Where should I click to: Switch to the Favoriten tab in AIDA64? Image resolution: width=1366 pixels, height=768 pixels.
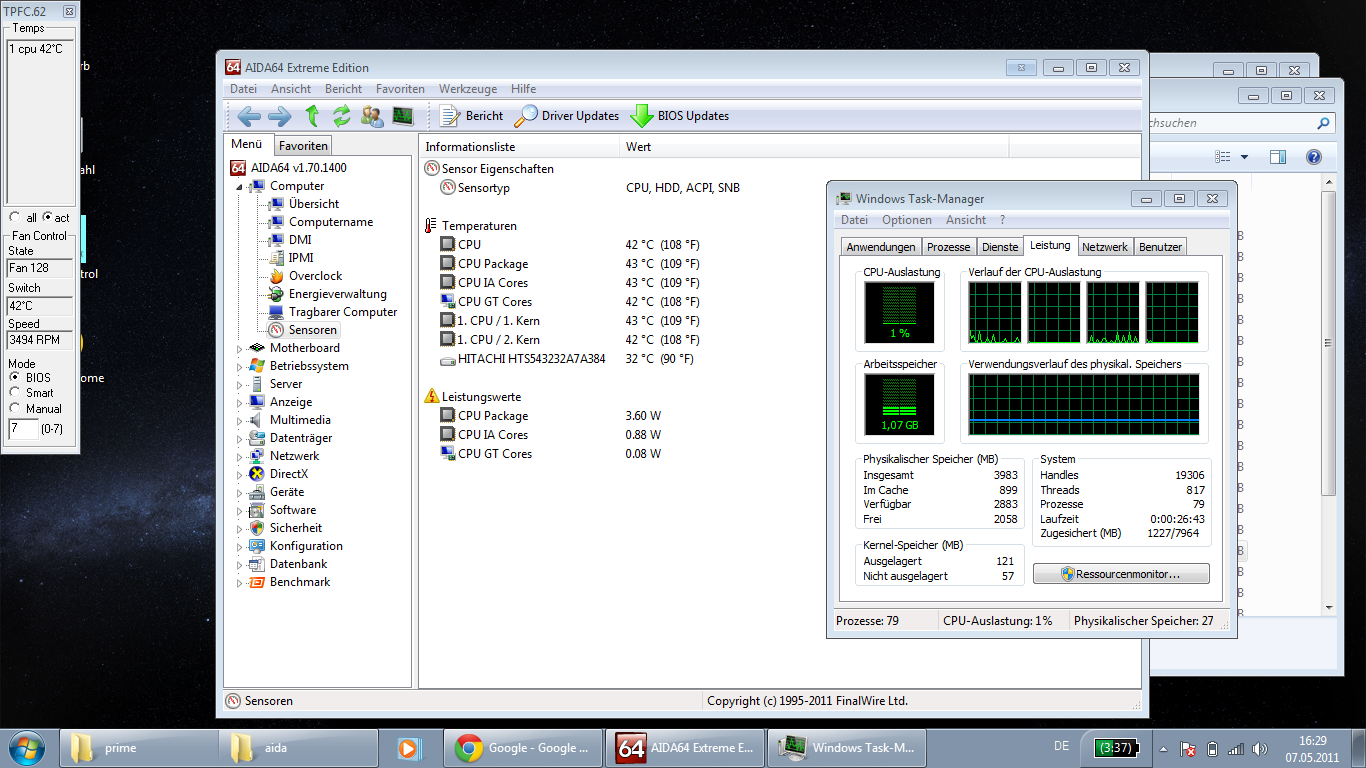click(303, 146)
